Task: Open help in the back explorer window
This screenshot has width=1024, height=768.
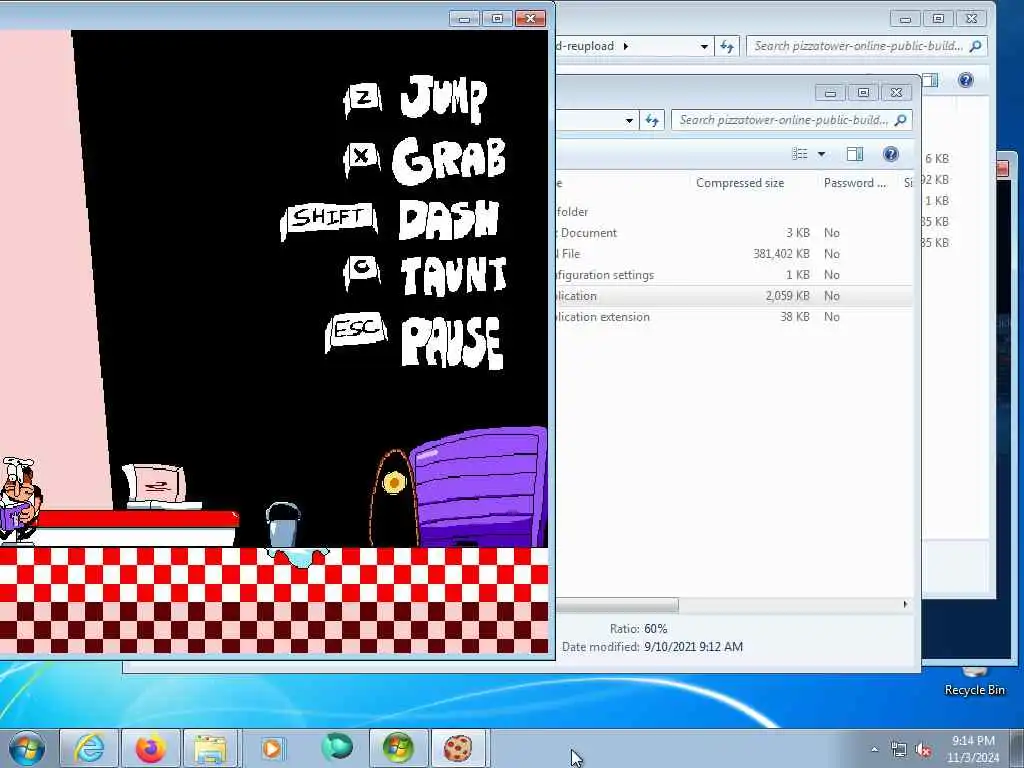Action: pyautogui.click(x=965, y=80)
